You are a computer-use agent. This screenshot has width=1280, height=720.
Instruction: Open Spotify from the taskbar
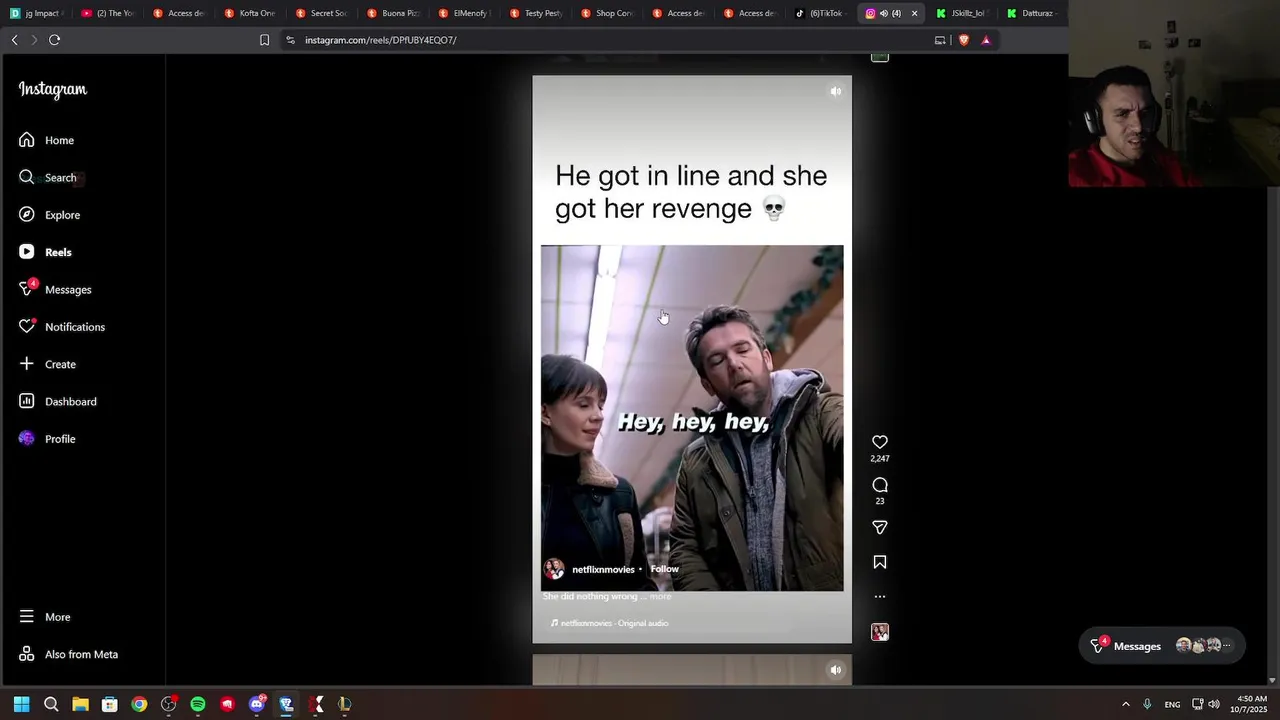[198, 704]
